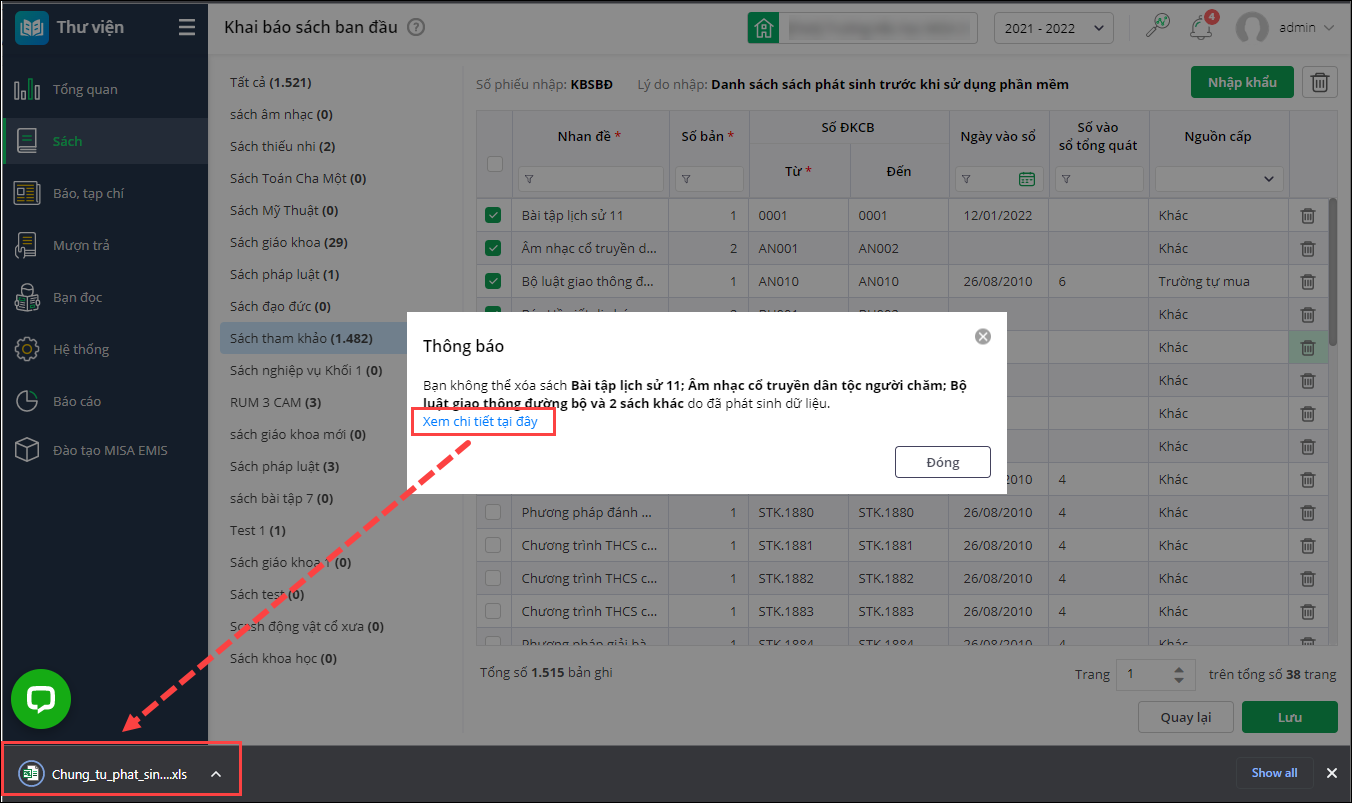The width and height of the screenshot is (1352, 803).
Task: Click the page number stepper arrows
Action: point(1180,674)
